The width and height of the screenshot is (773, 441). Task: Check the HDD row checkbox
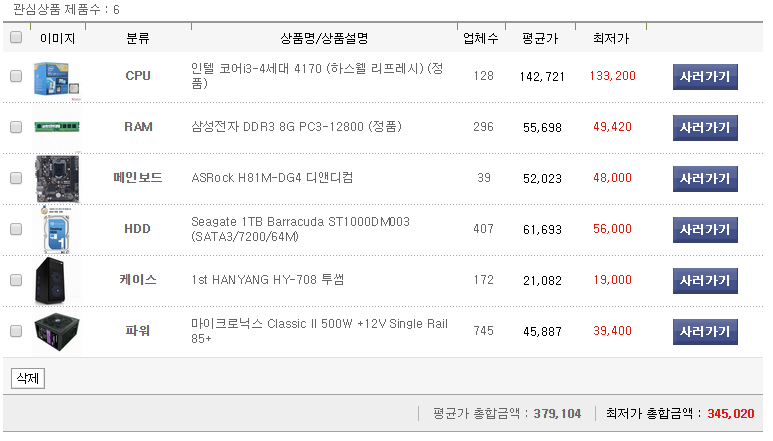(15, 229)
